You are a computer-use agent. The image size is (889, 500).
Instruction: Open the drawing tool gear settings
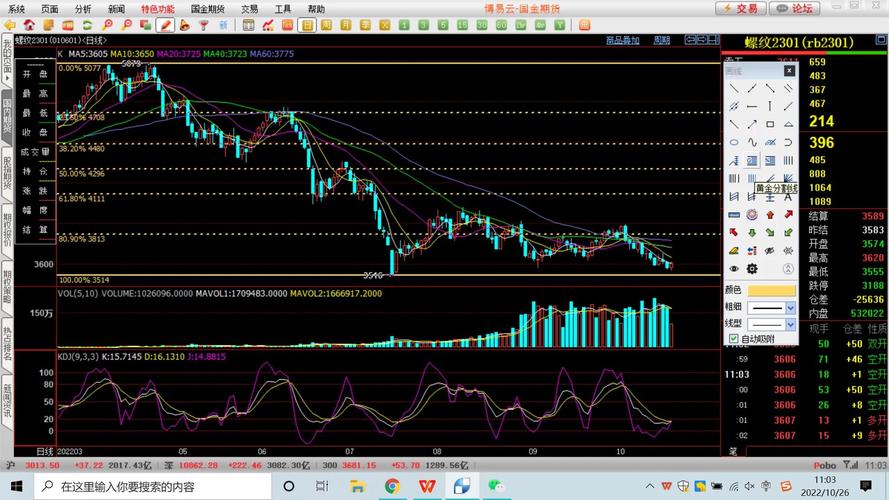point(752,268)
